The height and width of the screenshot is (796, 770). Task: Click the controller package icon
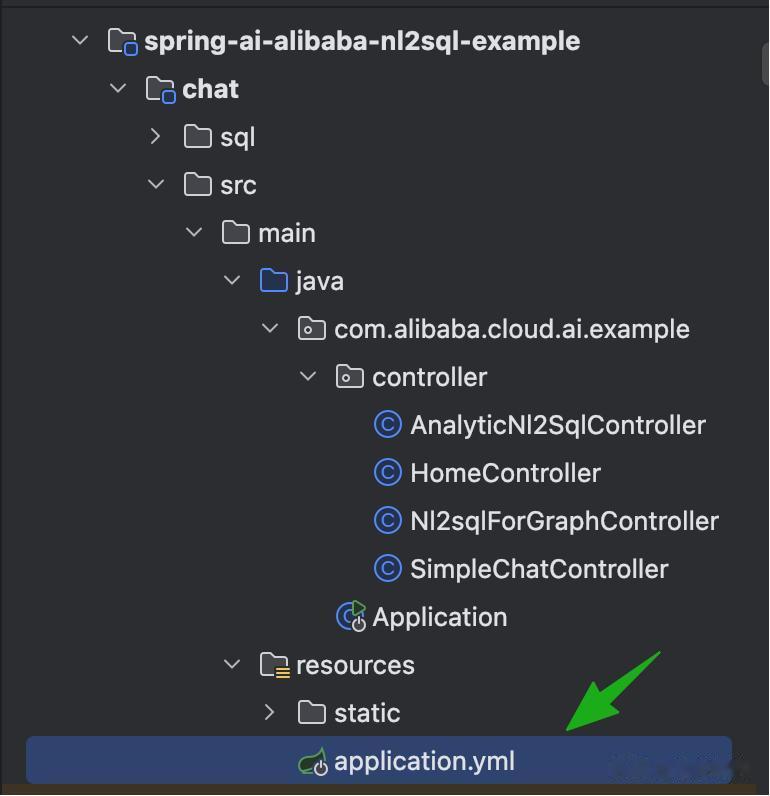349,377
